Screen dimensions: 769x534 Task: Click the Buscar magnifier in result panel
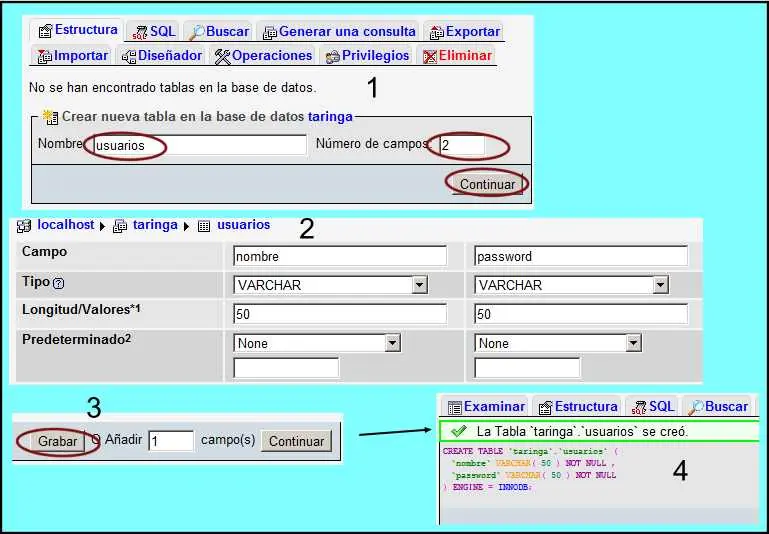pyautogui.click(x=696, y=407)
